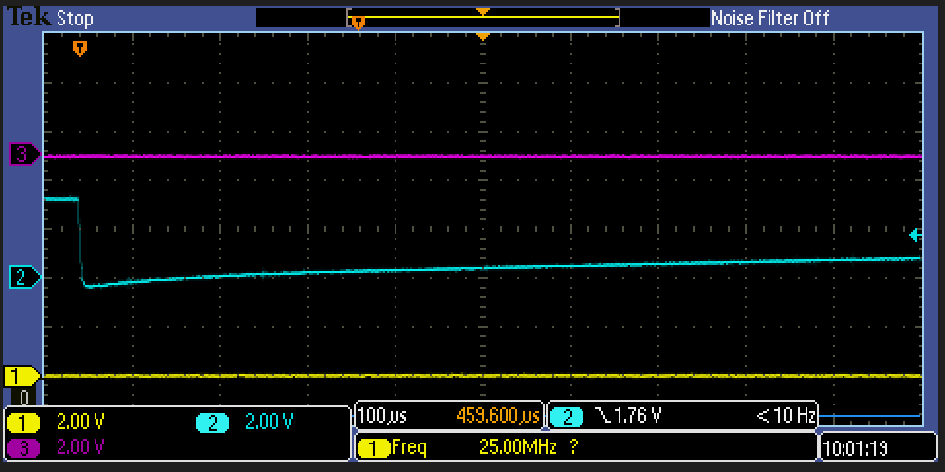The width and height of the screenshot is (945, 472).
Task: Click the cyan channel 2 falling edge
Action: pos(80,241)
